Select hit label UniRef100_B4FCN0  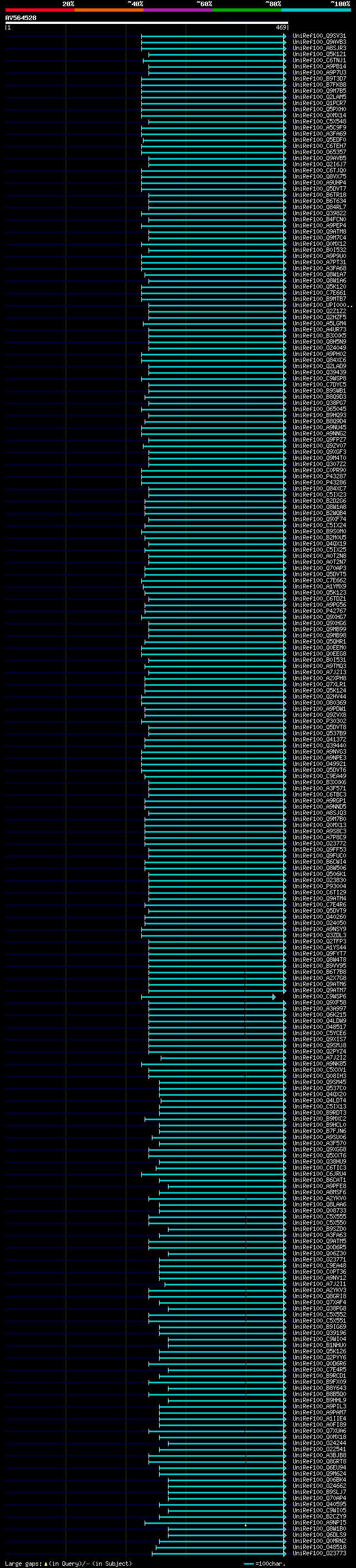[x=319, y=220]
